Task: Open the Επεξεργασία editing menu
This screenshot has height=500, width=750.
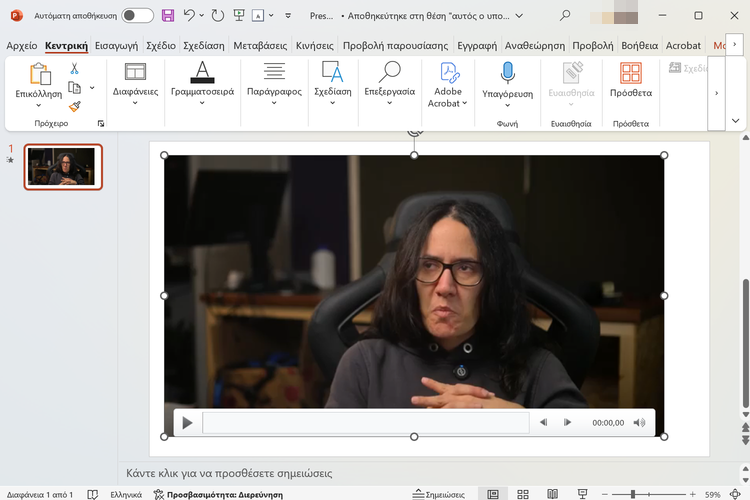Action: (389, 84)
